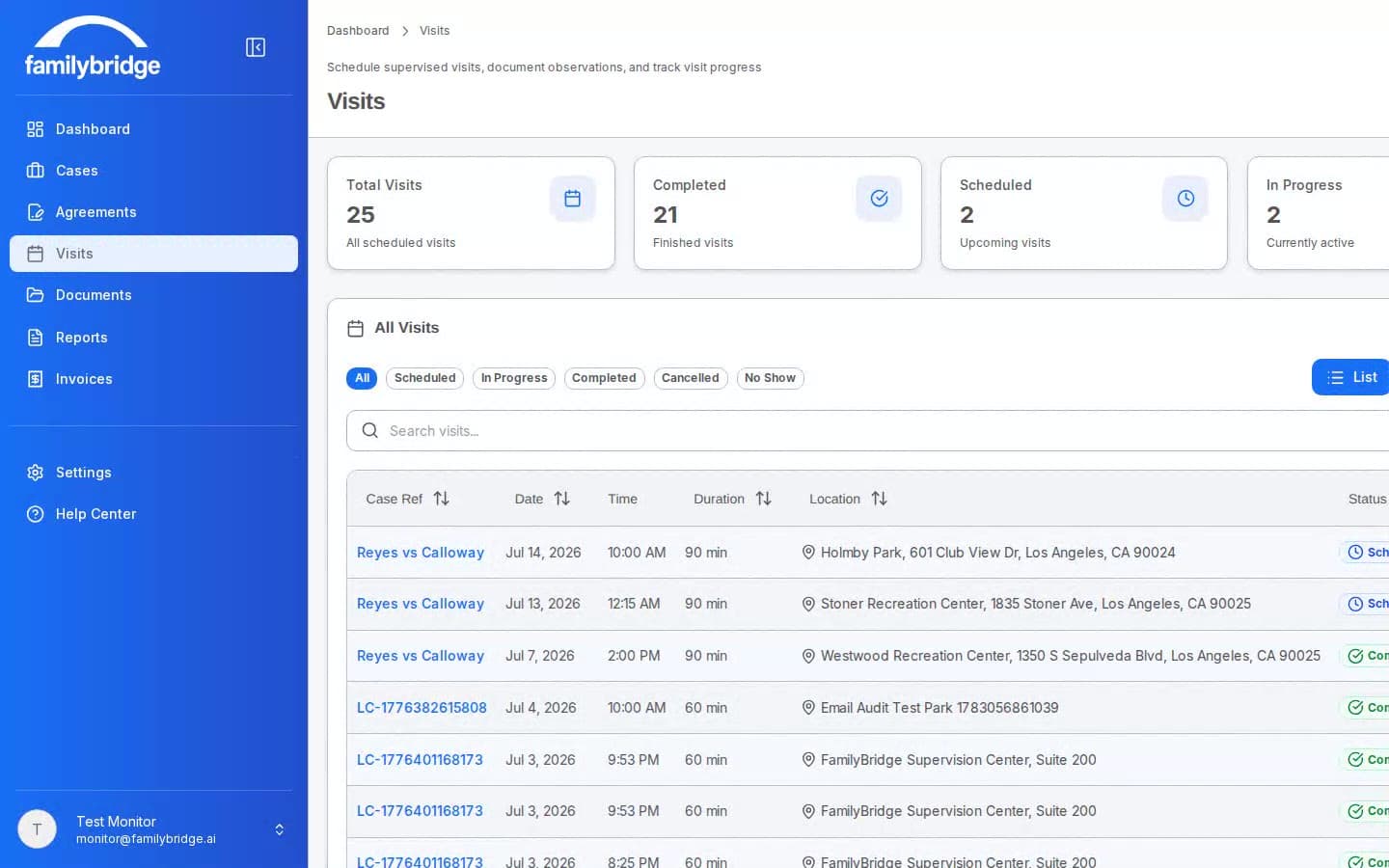Open Cases briefcase icon
This screenshot has height=868, width=1389.
pyautogui.click(x=36, y=171)
